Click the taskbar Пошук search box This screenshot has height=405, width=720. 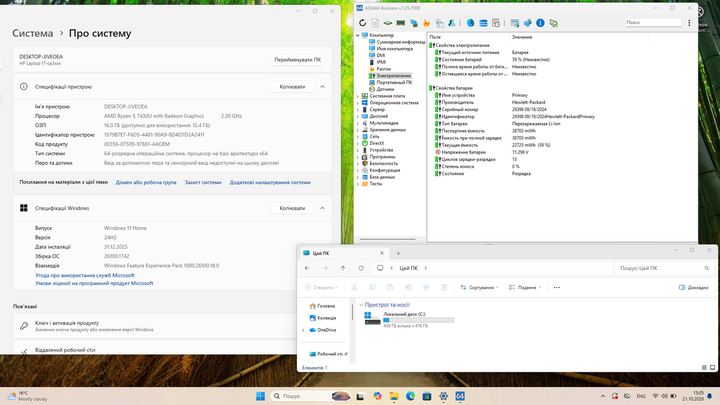point(310,396)
